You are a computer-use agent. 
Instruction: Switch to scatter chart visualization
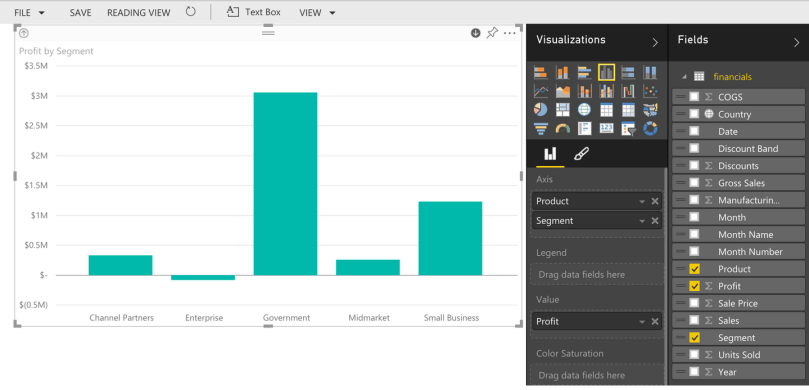pos(650,91)
